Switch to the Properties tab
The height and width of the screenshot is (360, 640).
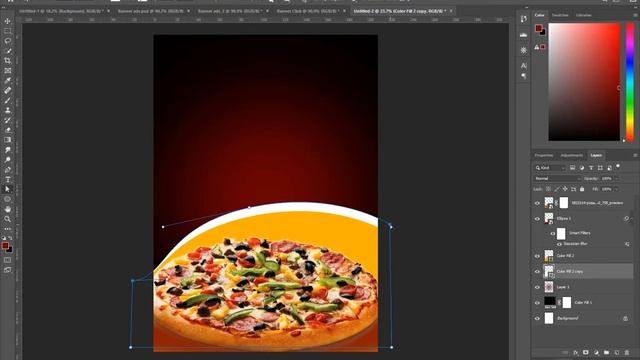tap(544, 155)
